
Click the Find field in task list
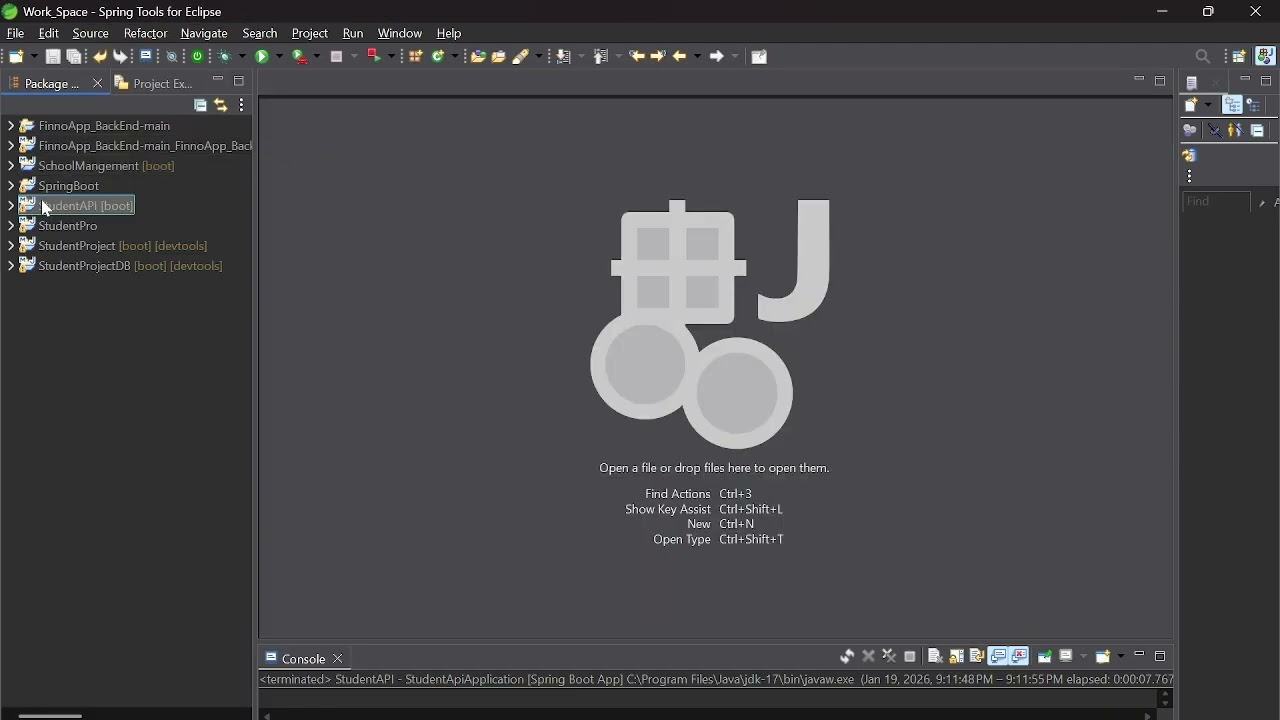point(1216,202)
